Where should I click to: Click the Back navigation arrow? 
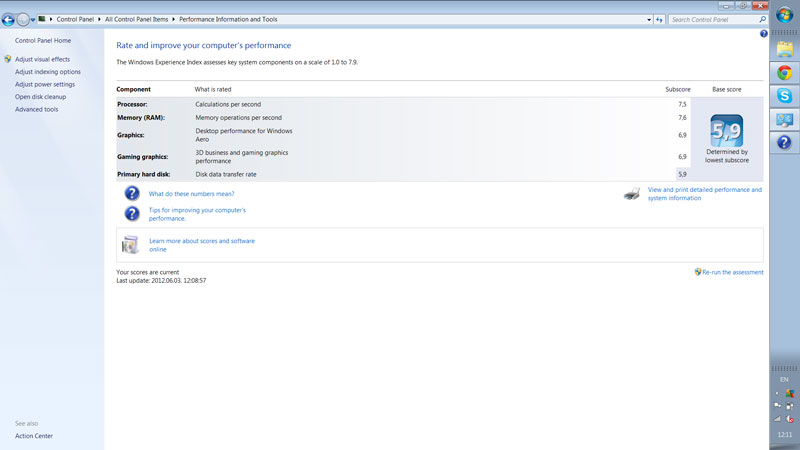click(x=8, y=20)
